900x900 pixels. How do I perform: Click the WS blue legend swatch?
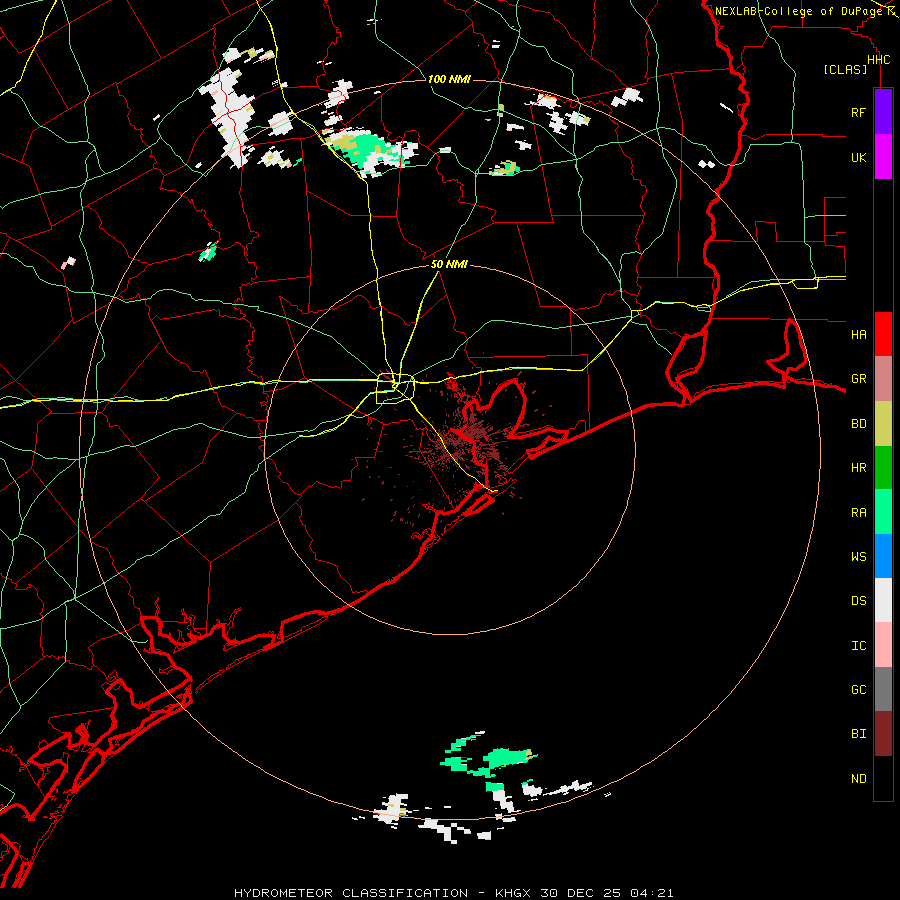tap(883, 556)
